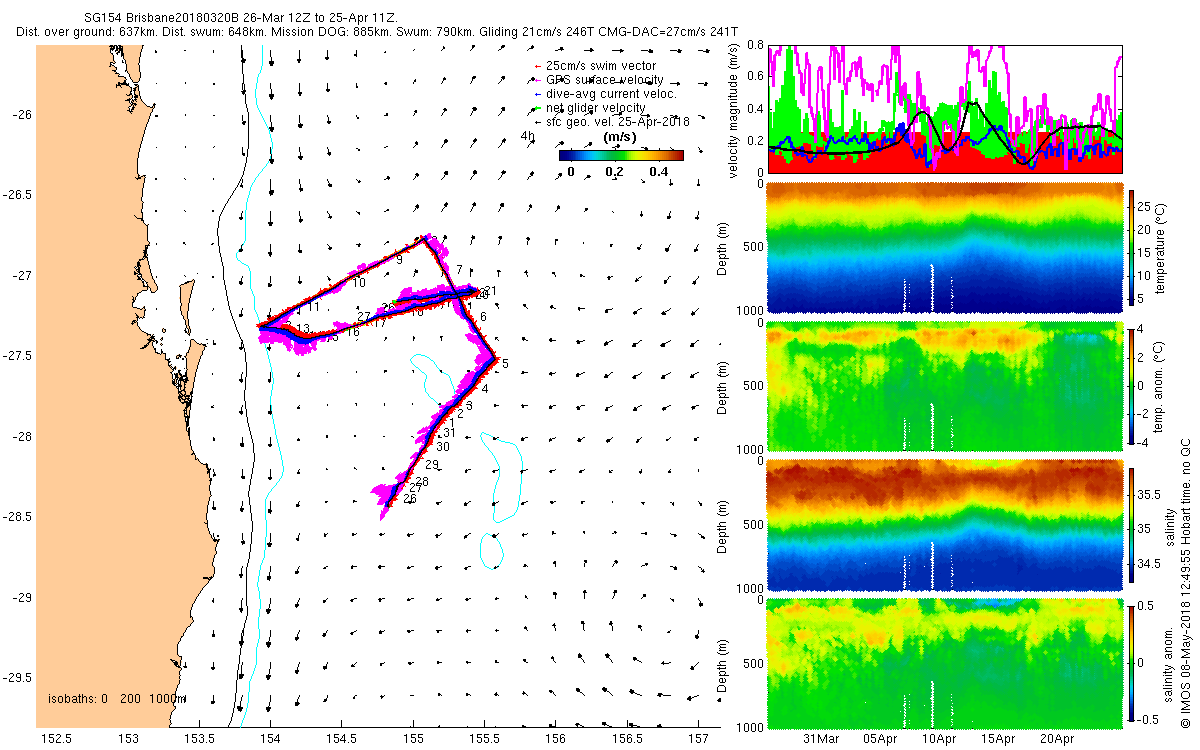Viewport: 1200px width, 750px height.
Task: Click the 'velocity magnitude (m/s)' axis label
Action: tap(734, 110)
